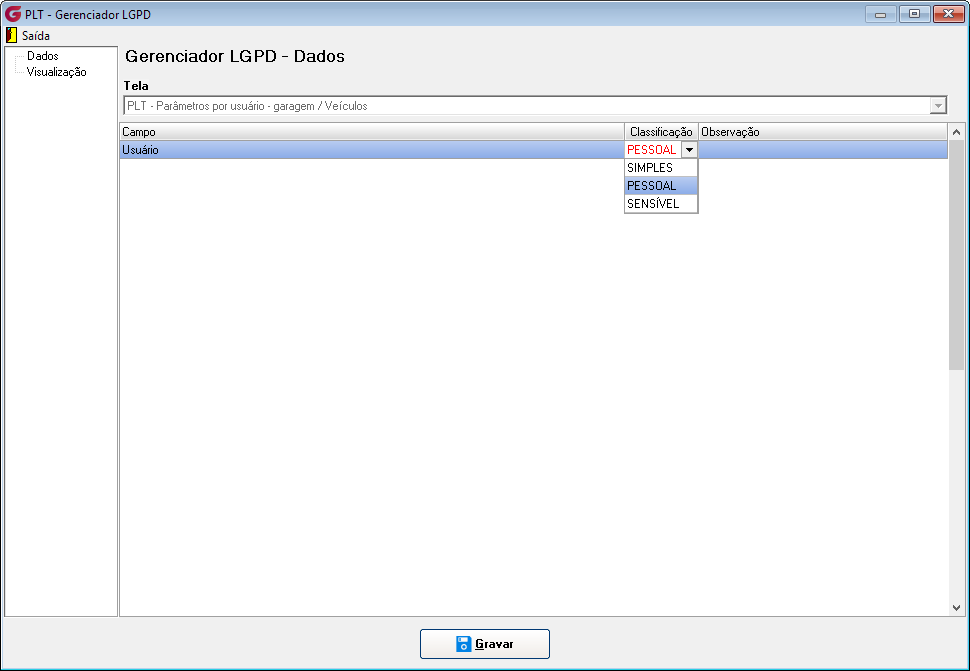
Task: Choose PESSOAL in the open dropdown list
Action: point(661,186)
